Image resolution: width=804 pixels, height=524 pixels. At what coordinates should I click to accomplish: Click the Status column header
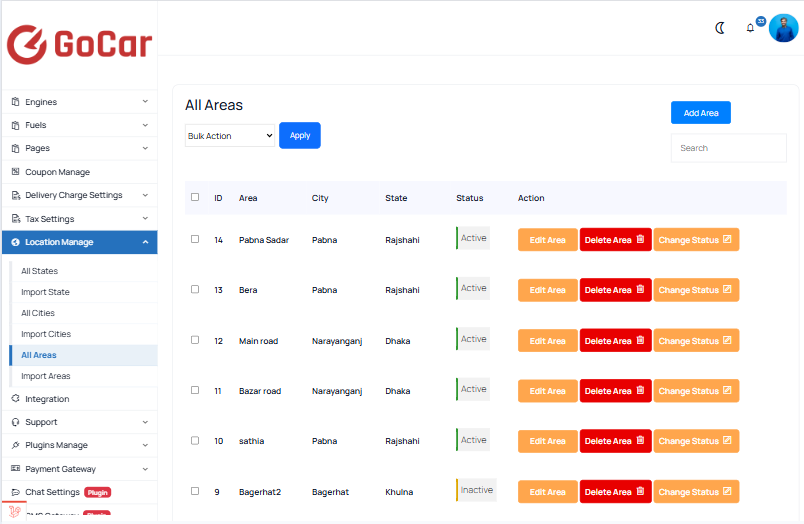coord(470,198)
